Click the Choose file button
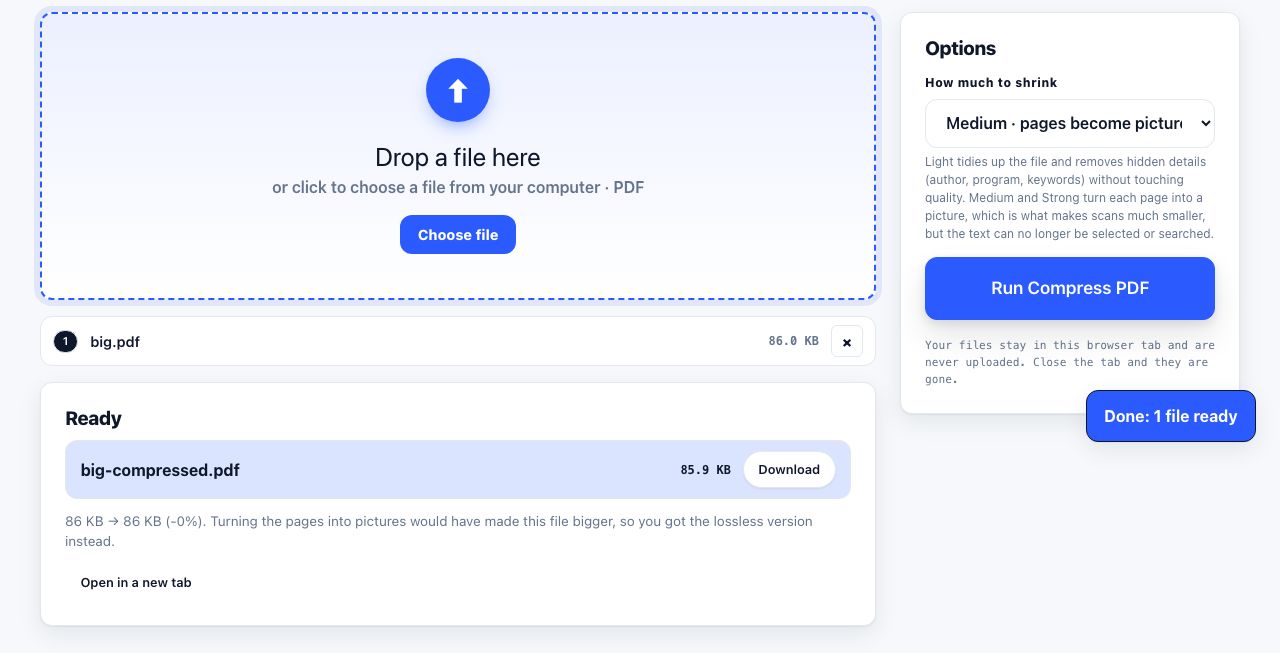The image size is (1280, 653). coord(458,235)
